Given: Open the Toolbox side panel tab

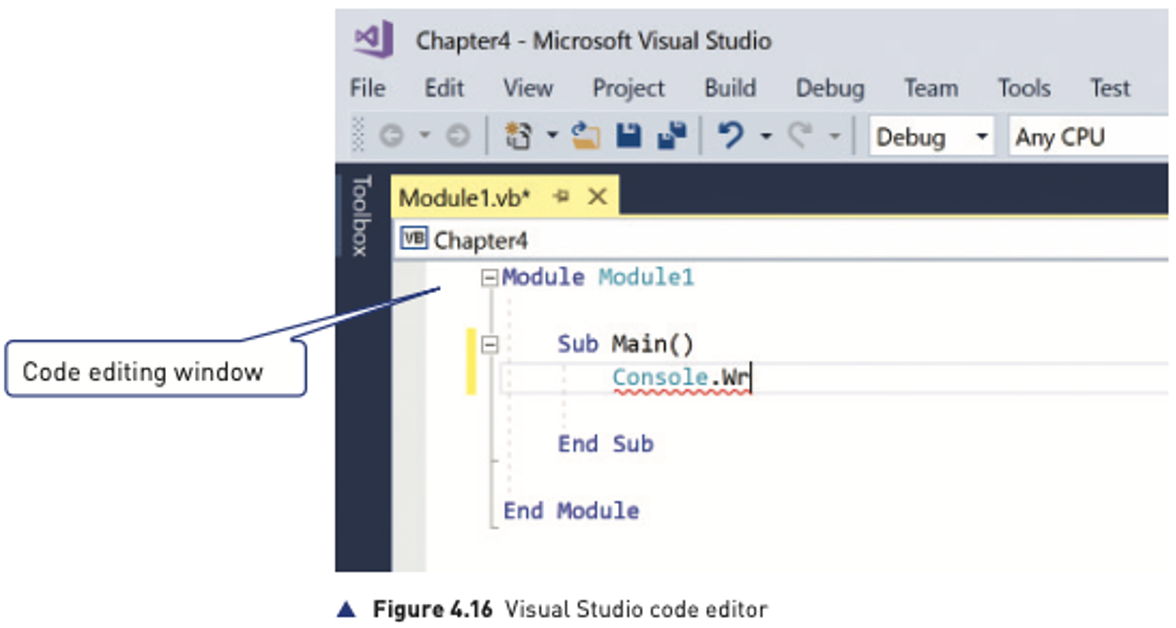Looking at the screenshot, I should coord(362,215).
